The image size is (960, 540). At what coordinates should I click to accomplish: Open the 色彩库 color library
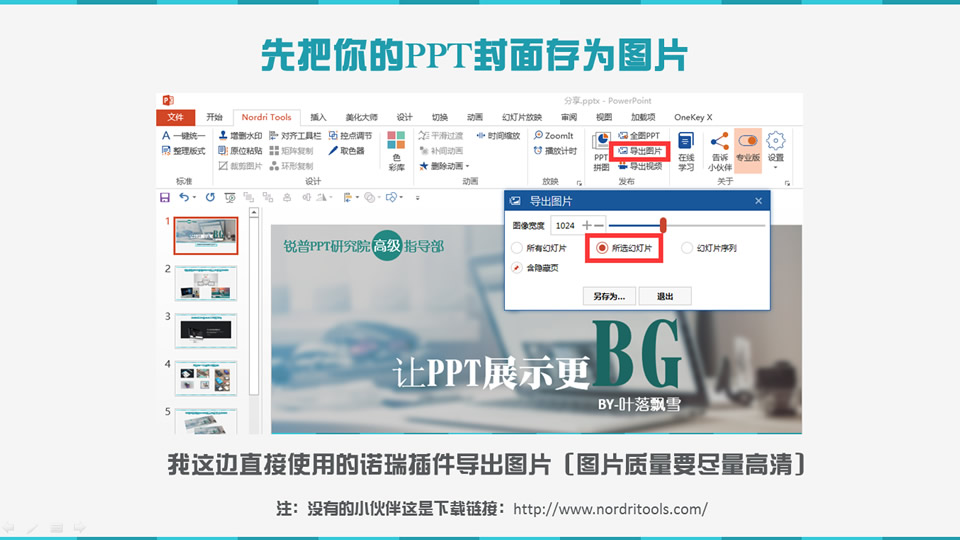397,150
